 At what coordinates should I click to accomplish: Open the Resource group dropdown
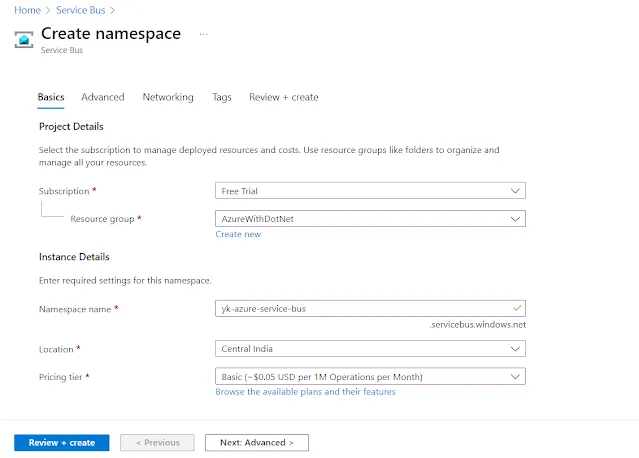click(x=370, y=218)
